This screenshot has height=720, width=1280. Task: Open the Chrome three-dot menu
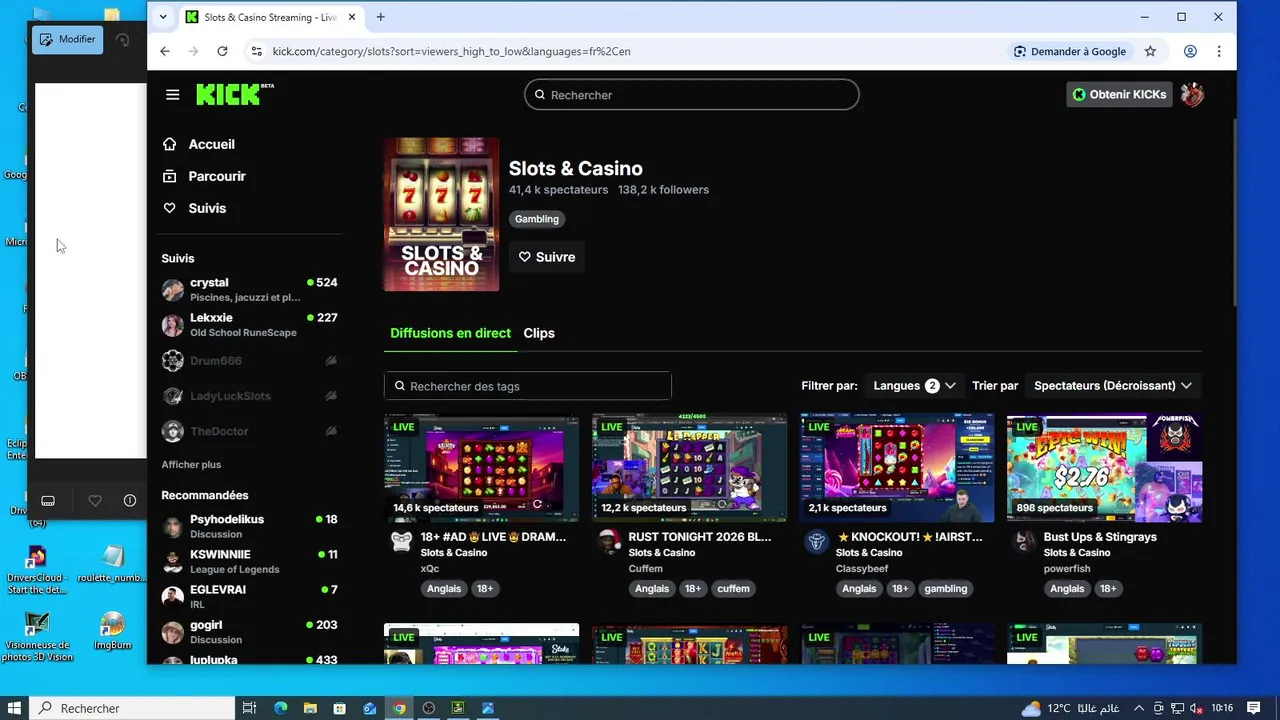tap(1219, 51)
